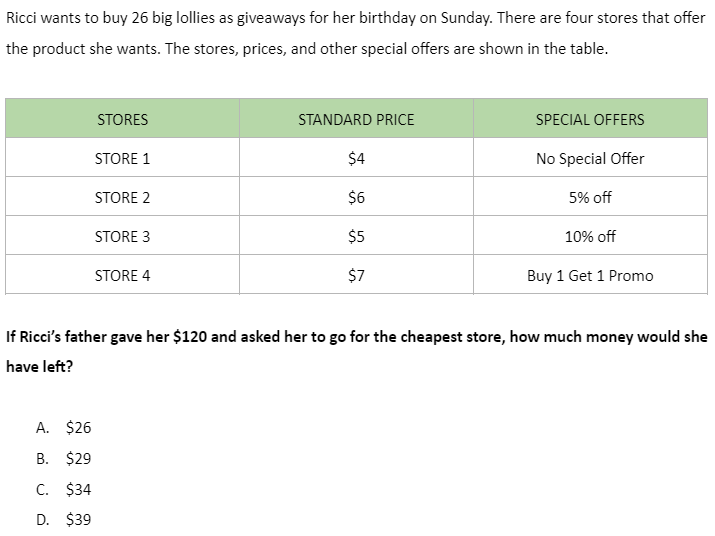715x536 pixels.
Task: Click the $5 price cell
Action: pyautogui.click(x=356, y=236)
